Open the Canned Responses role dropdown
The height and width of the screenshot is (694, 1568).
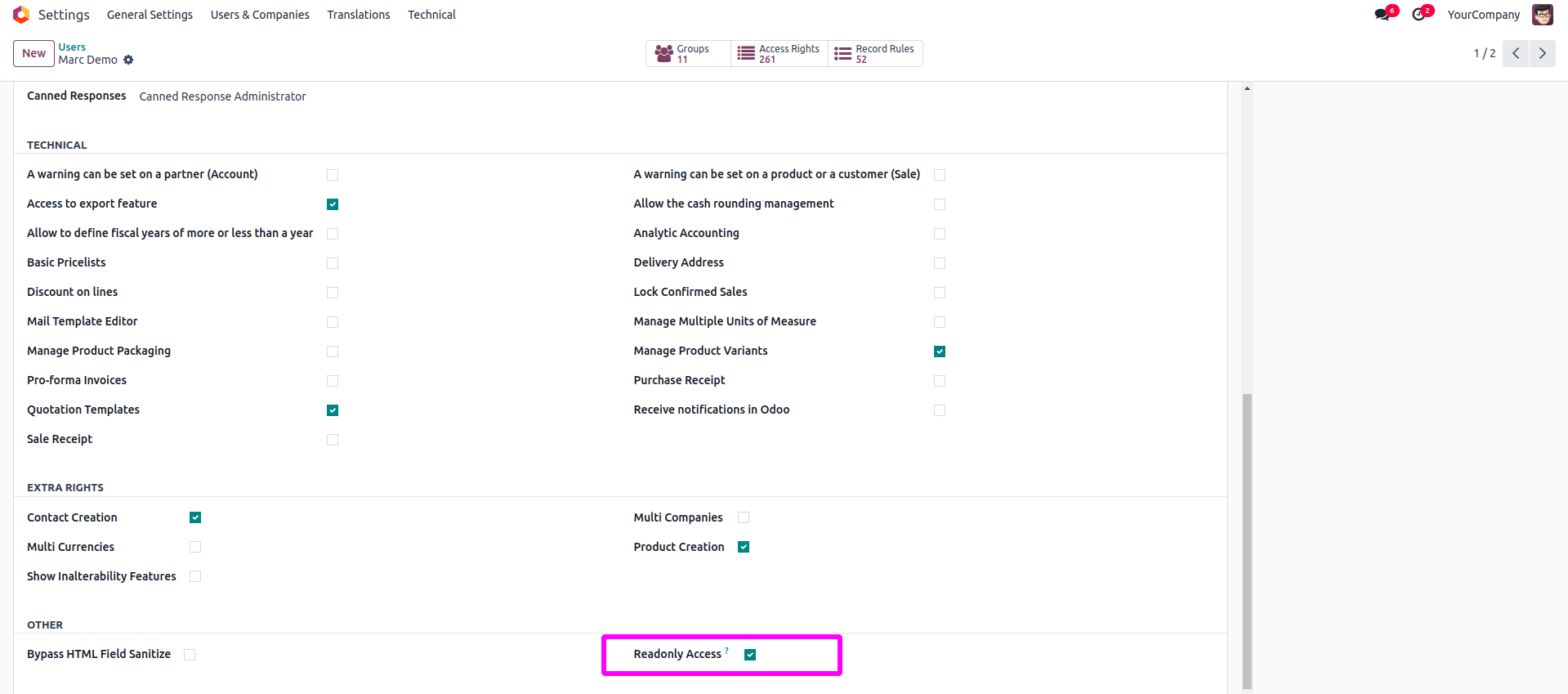pos(222,96)
